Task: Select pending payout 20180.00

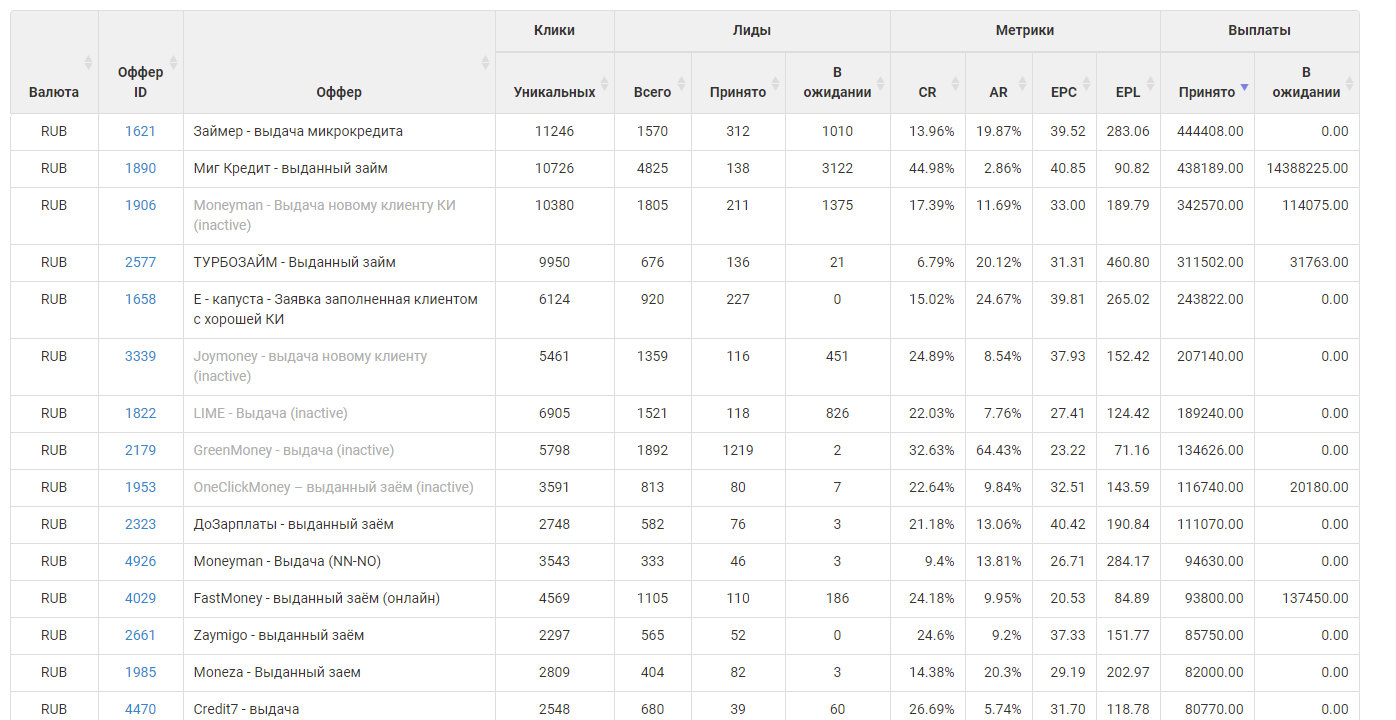Action: coord(1319,487)
